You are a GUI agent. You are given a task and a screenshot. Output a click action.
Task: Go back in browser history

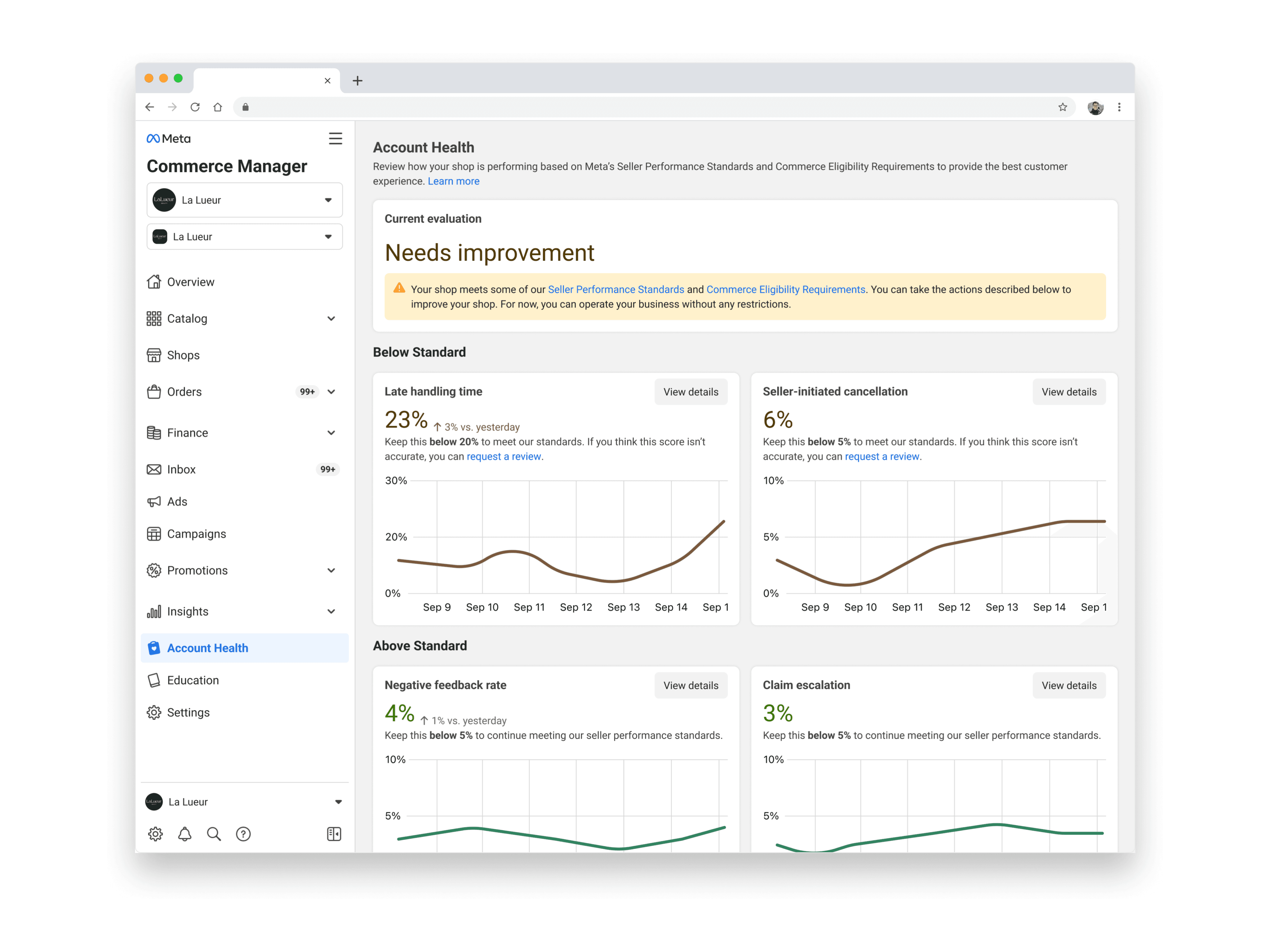(150, 107)
